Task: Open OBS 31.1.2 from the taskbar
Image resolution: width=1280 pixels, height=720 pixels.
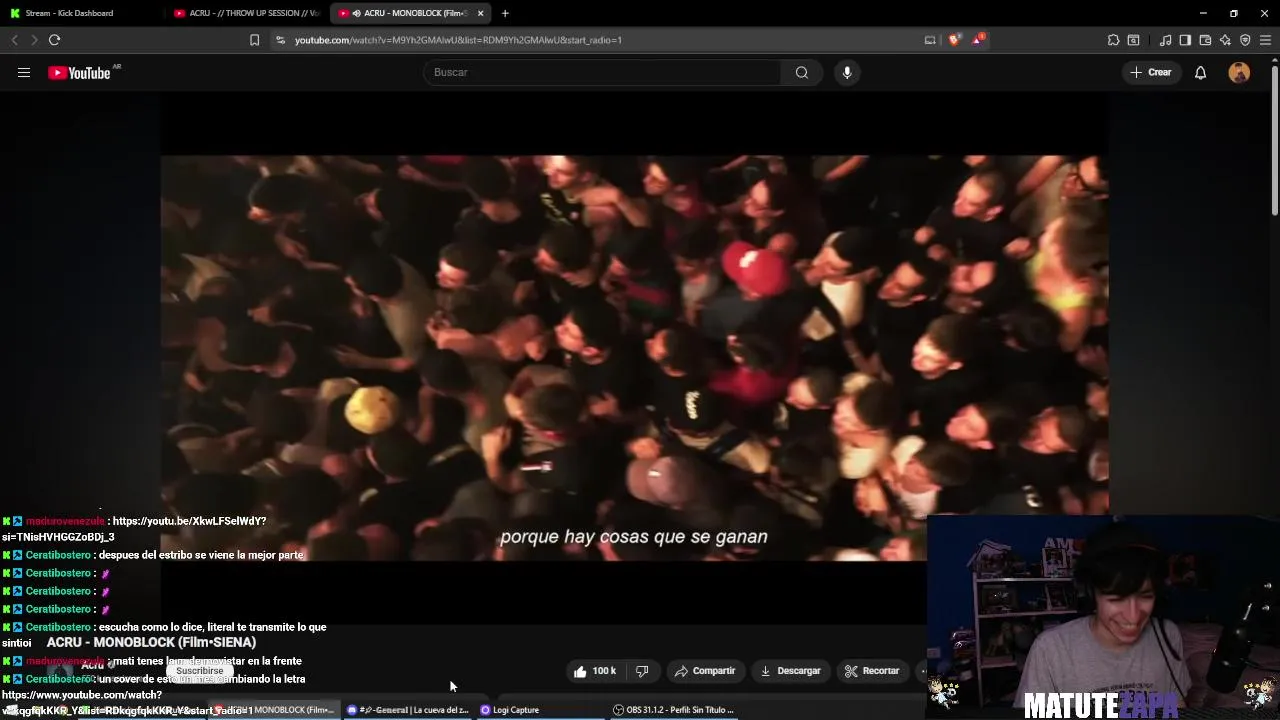Action: click(673, 710)
